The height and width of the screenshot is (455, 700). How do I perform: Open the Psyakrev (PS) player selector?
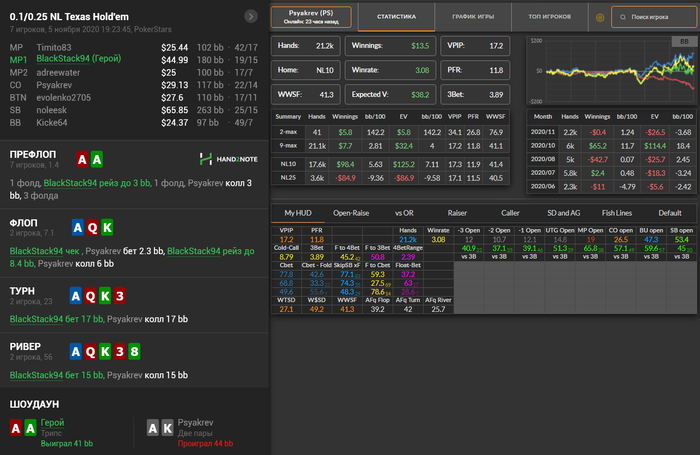[309, 17]
